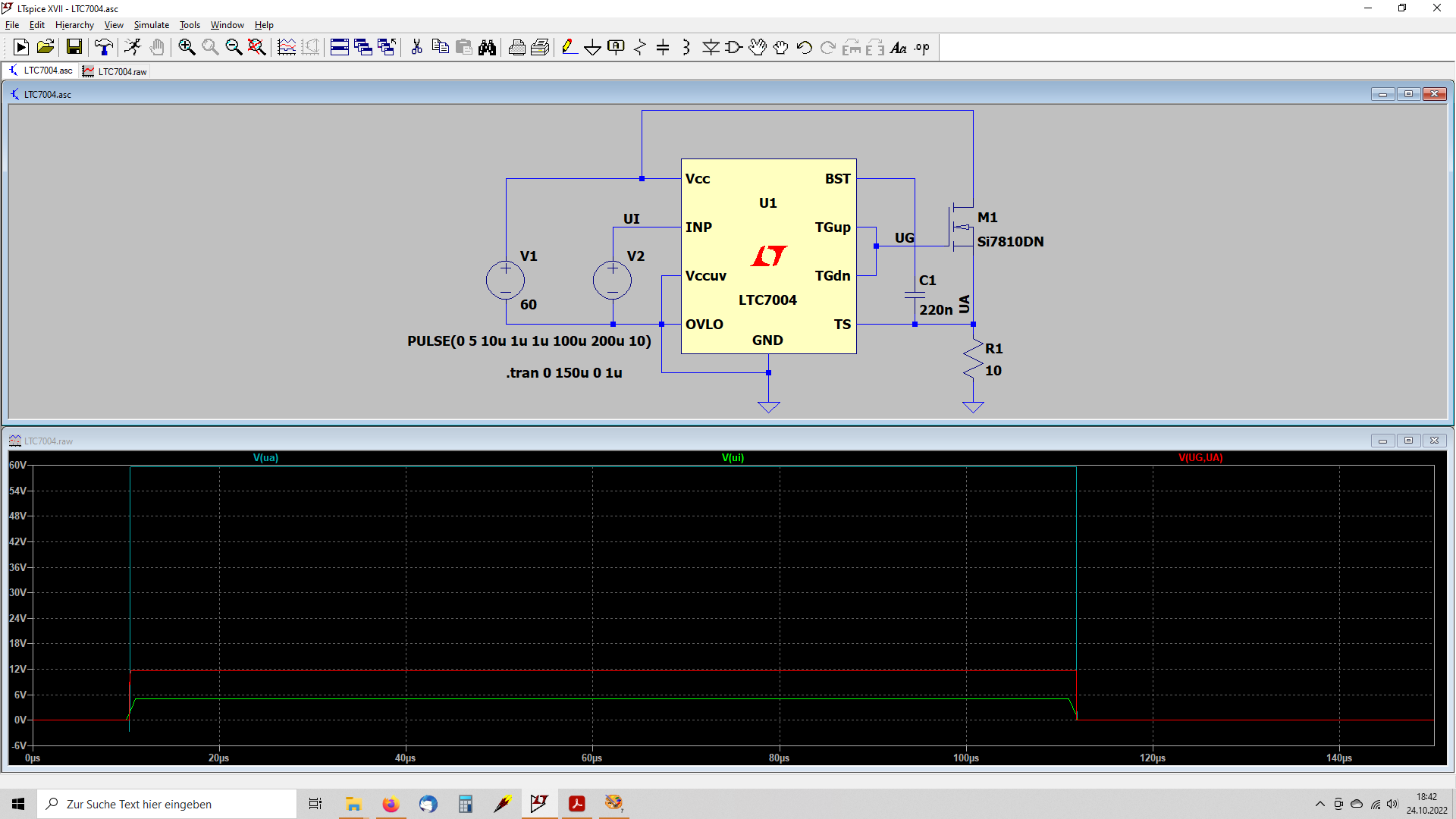Image resolution: width=1456 pixels, height=819 pixels.
Task: Click the Zoom In magnifier icon
Action: (187, 48)
